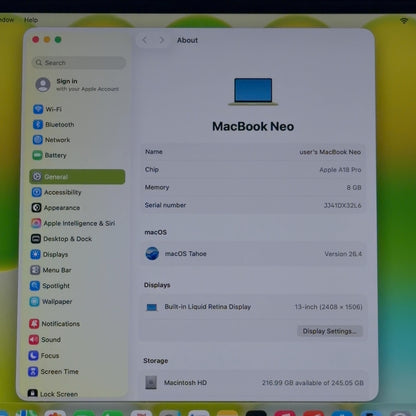Open Notifications settings
The height and width of the screenshot is (416, 416).
click(x=54, y=324)
